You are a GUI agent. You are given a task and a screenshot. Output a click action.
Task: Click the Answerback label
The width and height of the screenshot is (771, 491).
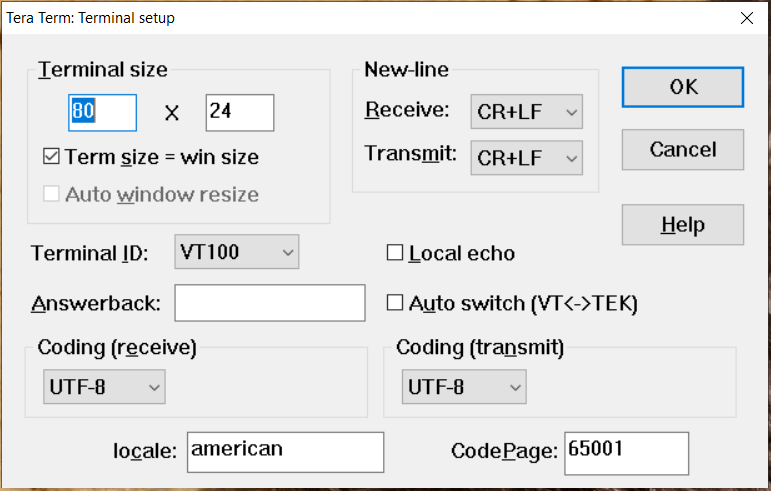pyautogui.click(x=96, y=303)
